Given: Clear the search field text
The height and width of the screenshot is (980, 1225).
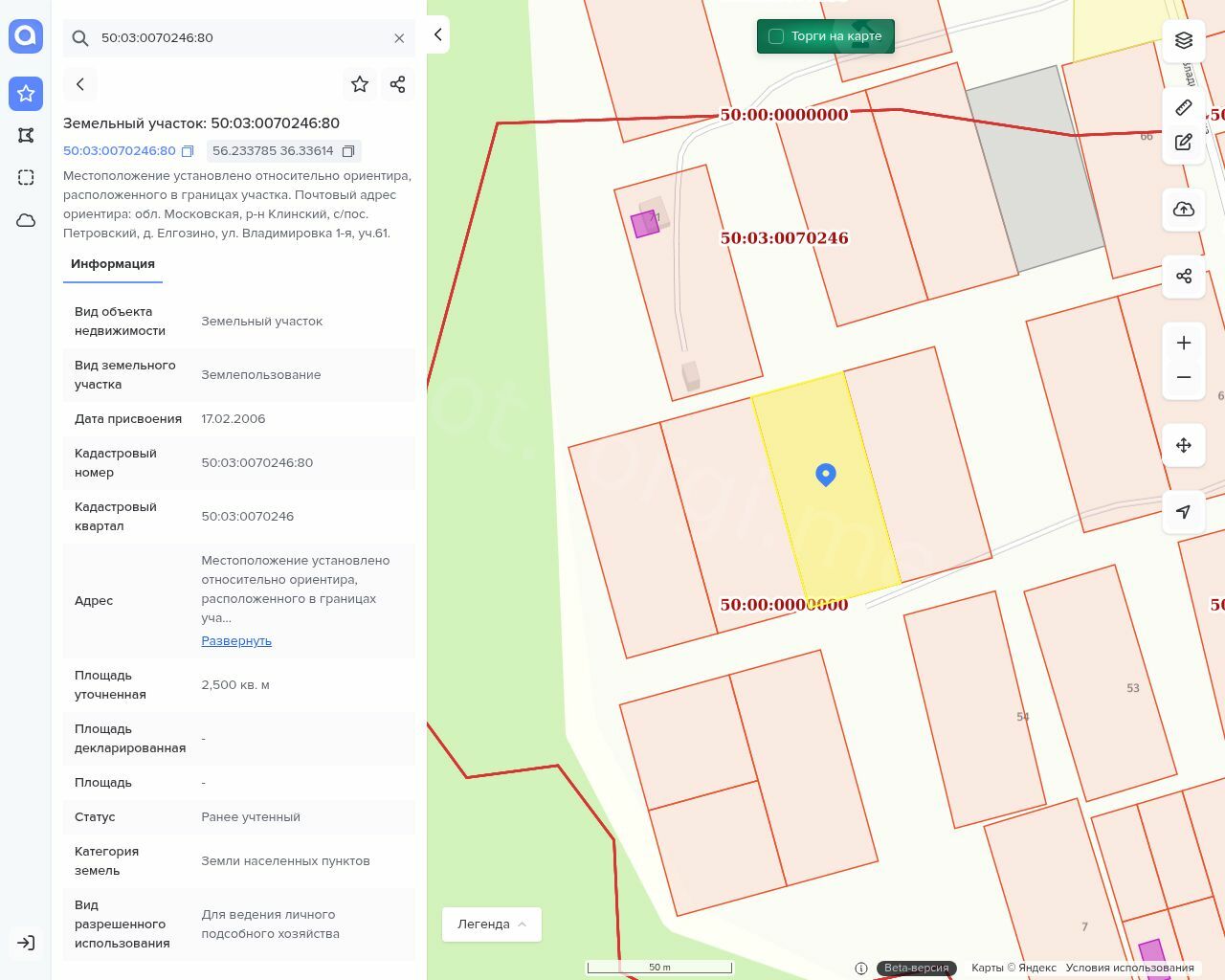Looking at the screenshot, I should pyautogui.click(x=399, y=38).
